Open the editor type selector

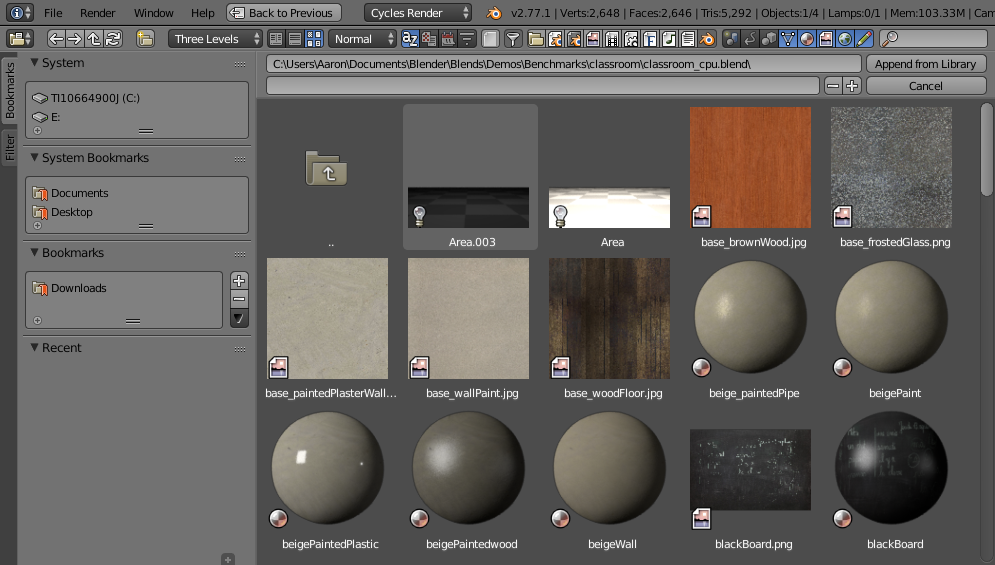click(x=20, y=39)
